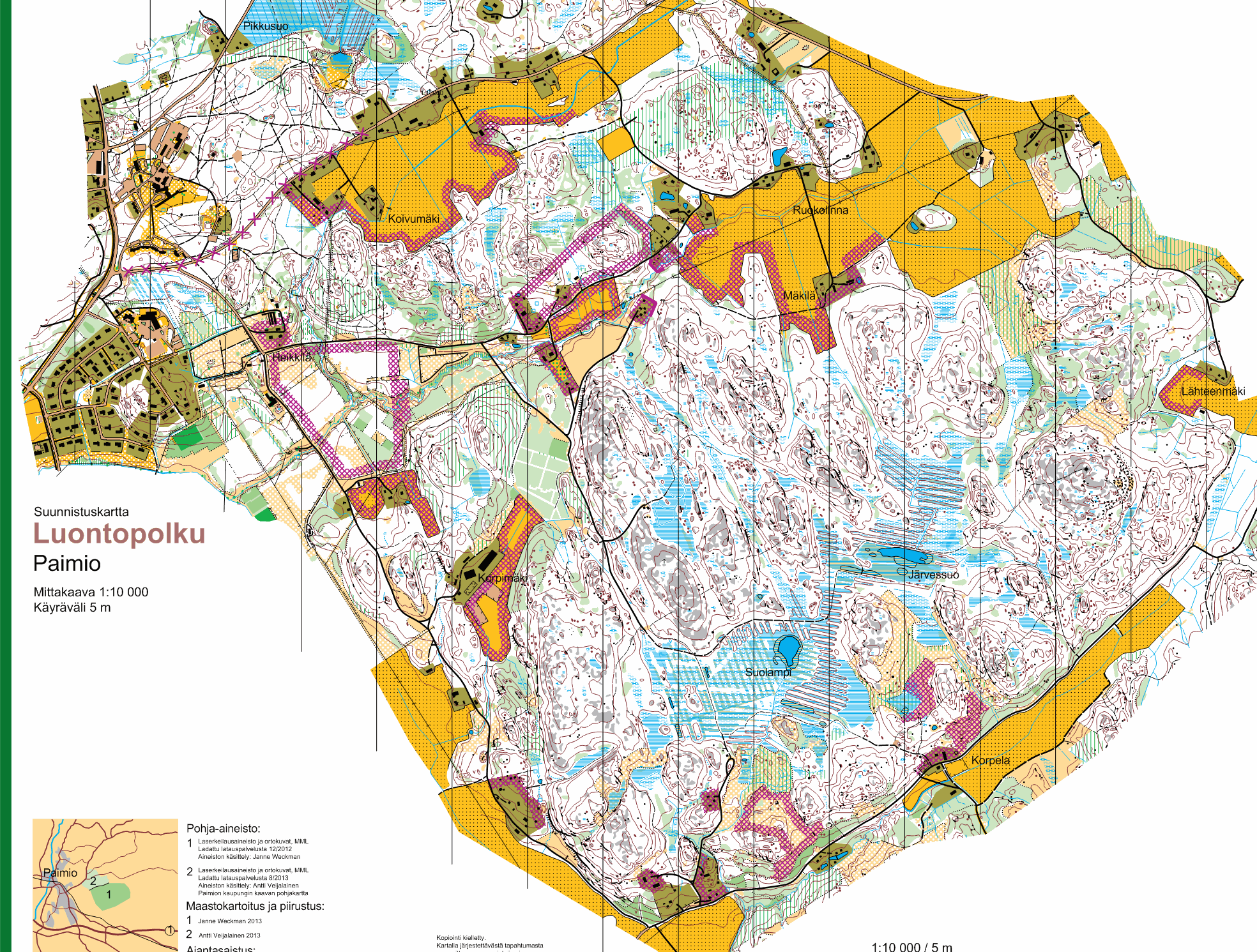Click the Heikkilä label near the village
This screenshot has height=952, width=1257.
(292, 357)
